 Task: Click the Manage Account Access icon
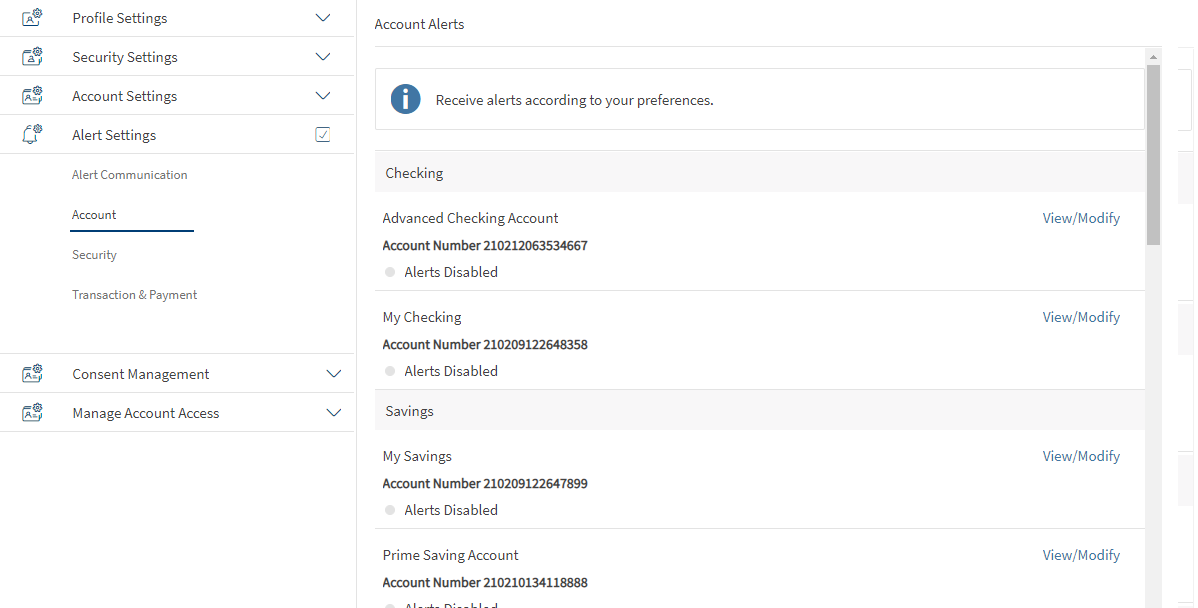click(x=32, y=413)
